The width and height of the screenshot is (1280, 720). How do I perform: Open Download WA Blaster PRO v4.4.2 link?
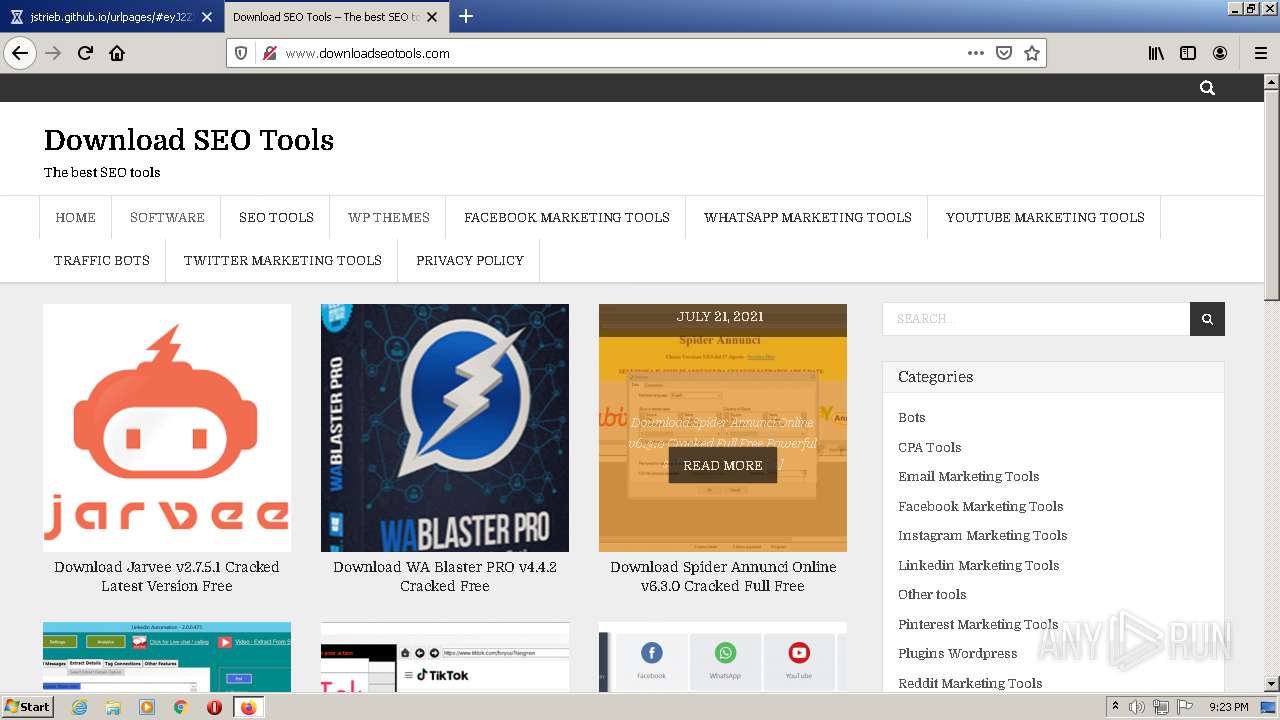445,576
